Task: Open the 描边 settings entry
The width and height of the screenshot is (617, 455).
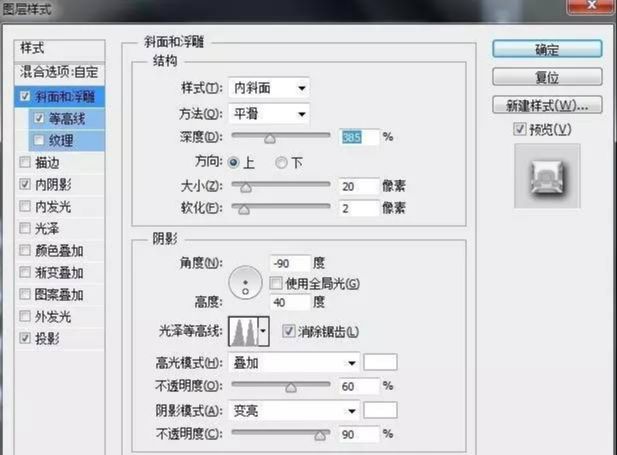Action: click(x=47, y=162)
